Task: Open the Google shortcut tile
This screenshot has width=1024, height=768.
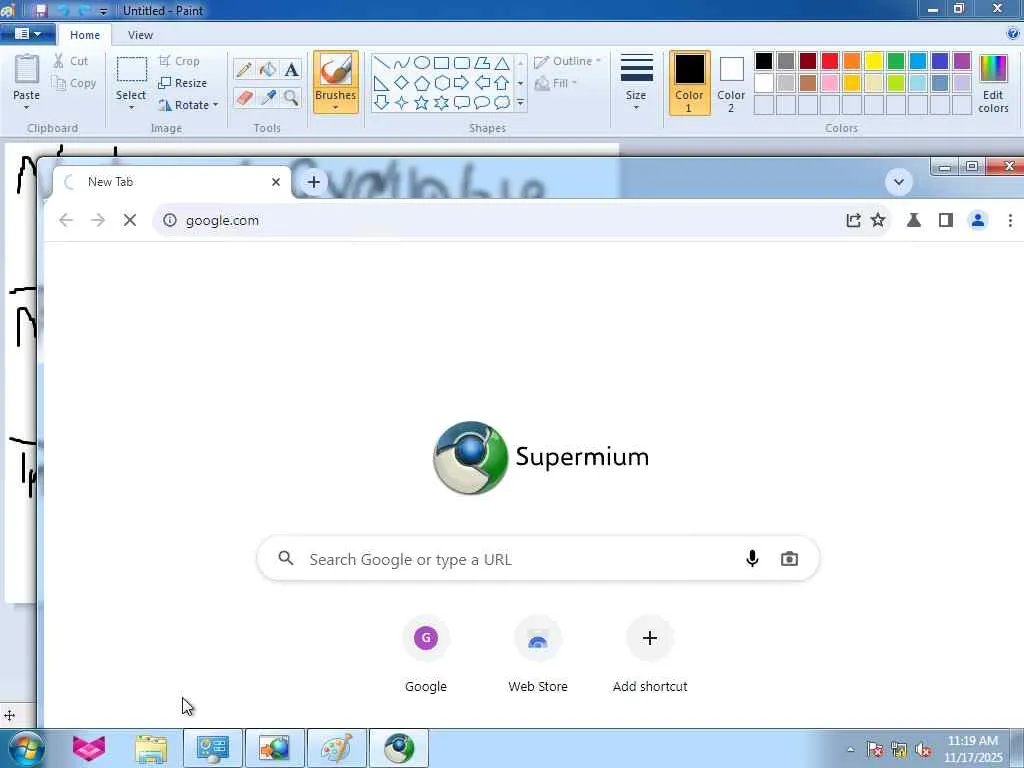Action: coord(426,655)
